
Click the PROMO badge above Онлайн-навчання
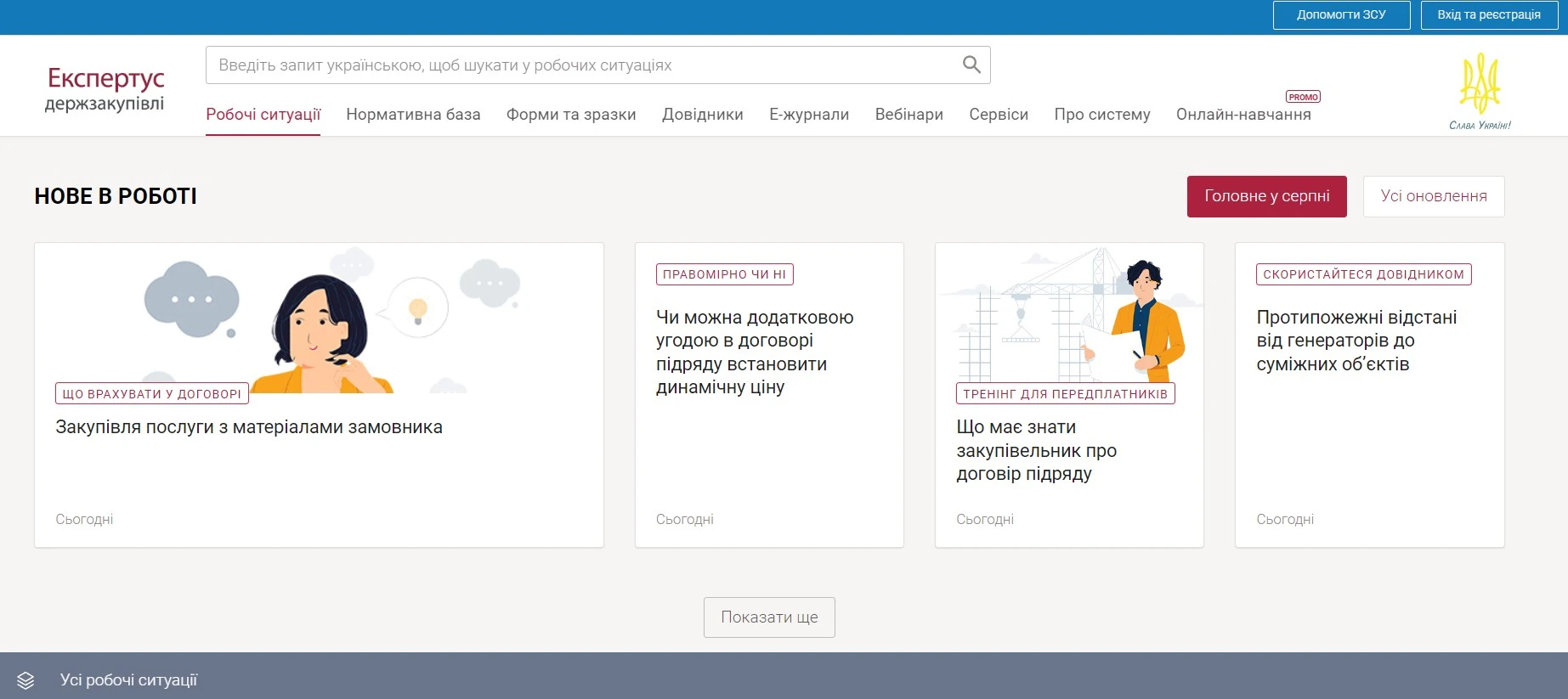click(1303, 97)
